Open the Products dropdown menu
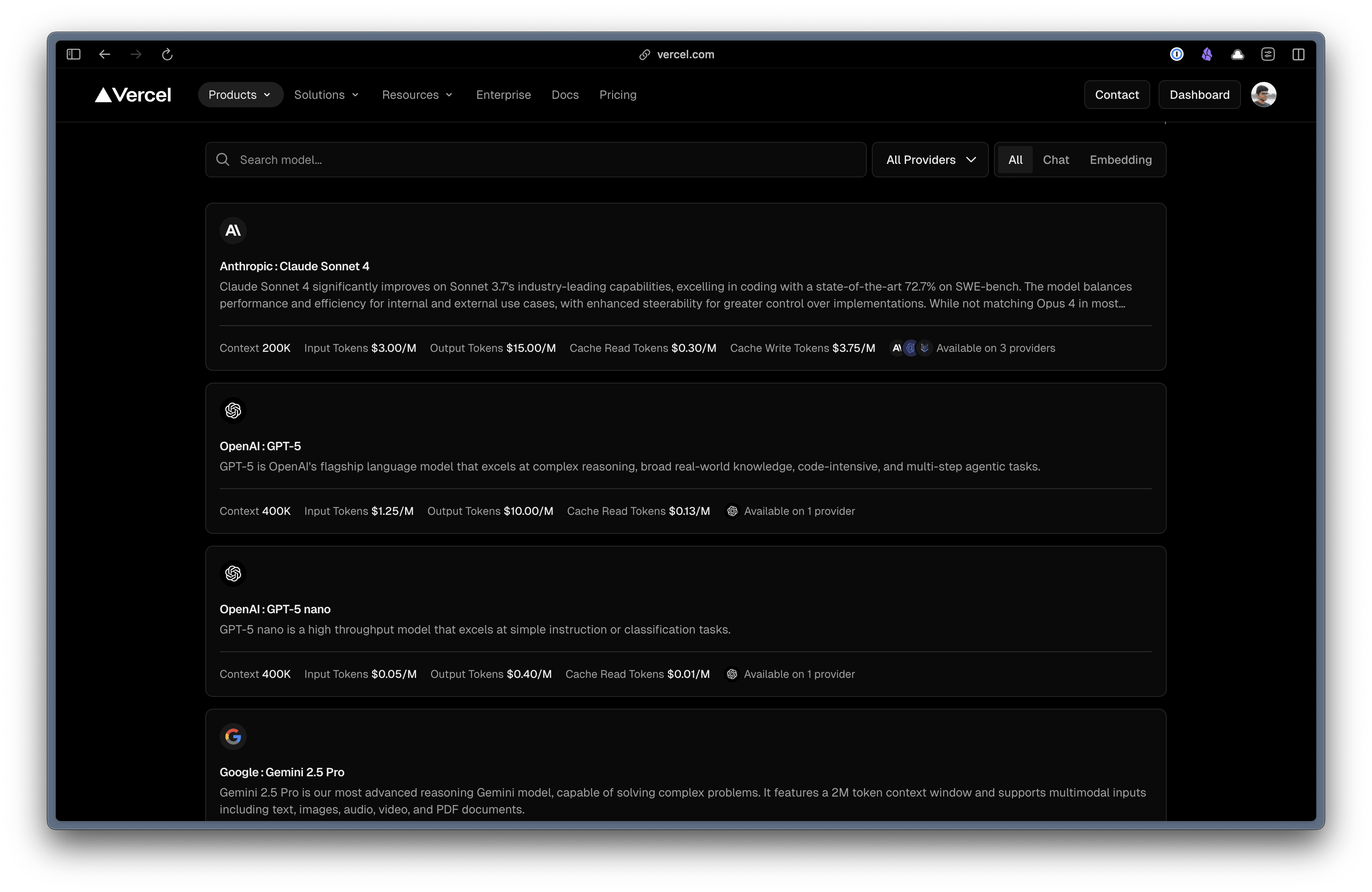 [240, 95]
